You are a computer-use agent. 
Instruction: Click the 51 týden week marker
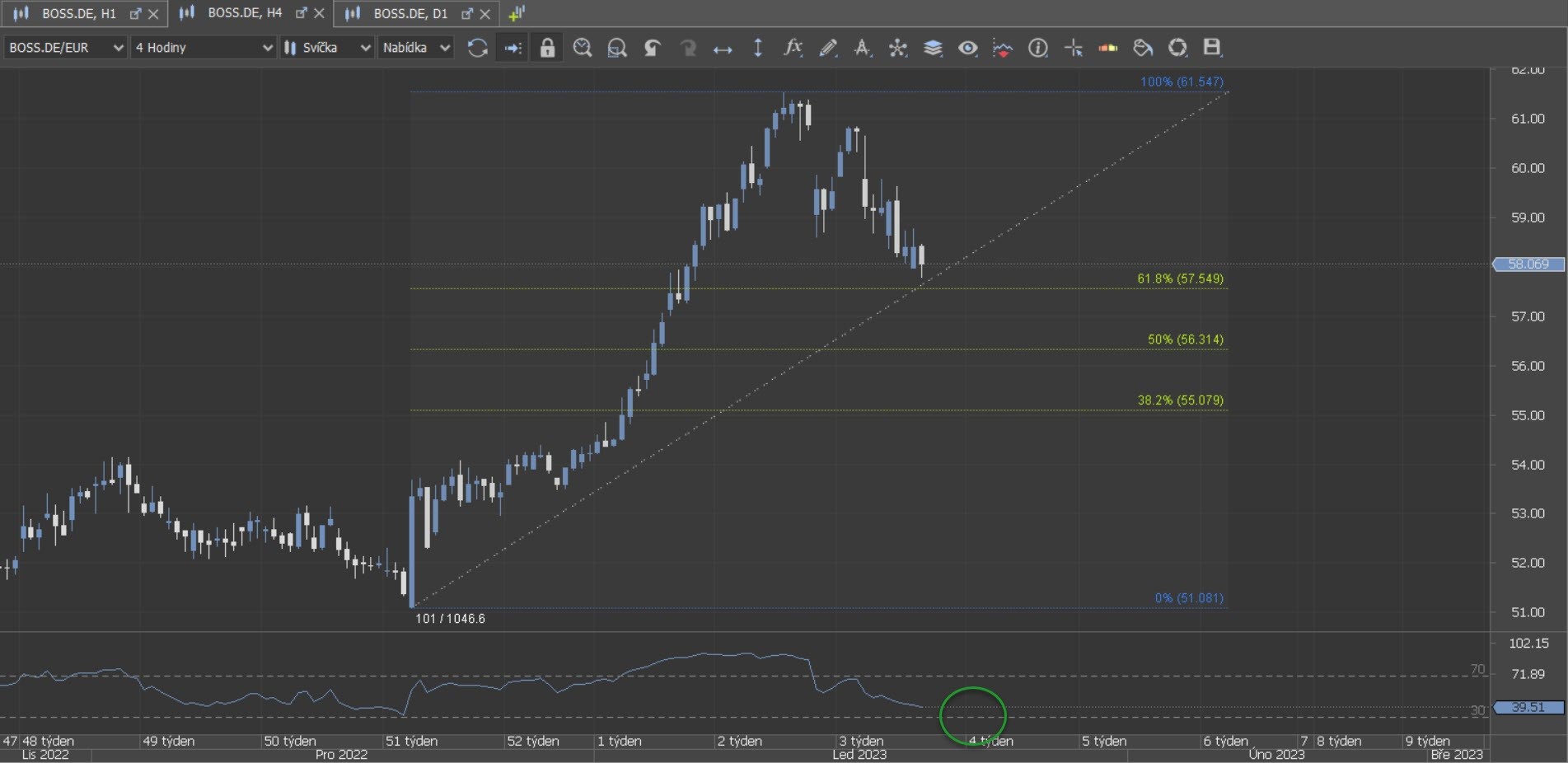coord(411,742)
